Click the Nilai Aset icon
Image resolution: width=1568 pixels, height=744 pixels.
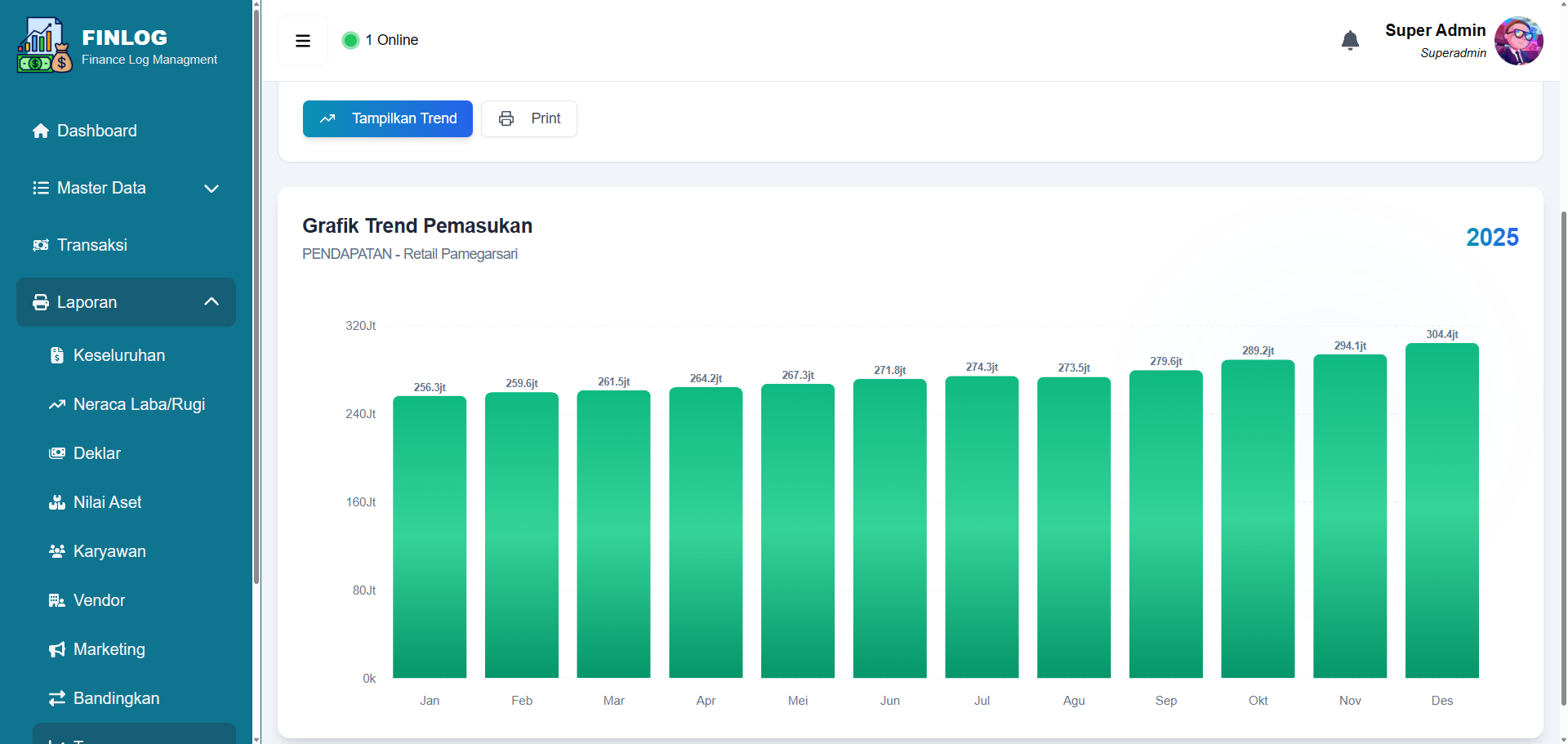(x=56, y=502)
